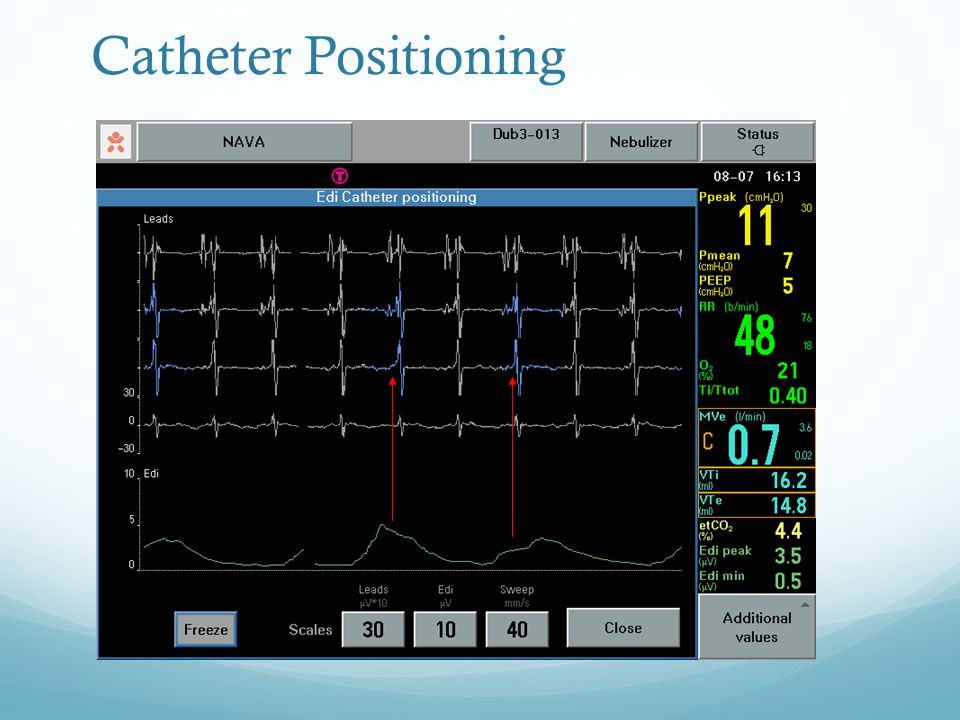Click the Catheter Positioning slide title
This screenshot has height=720, width=960.
click(x=329, y=56)
